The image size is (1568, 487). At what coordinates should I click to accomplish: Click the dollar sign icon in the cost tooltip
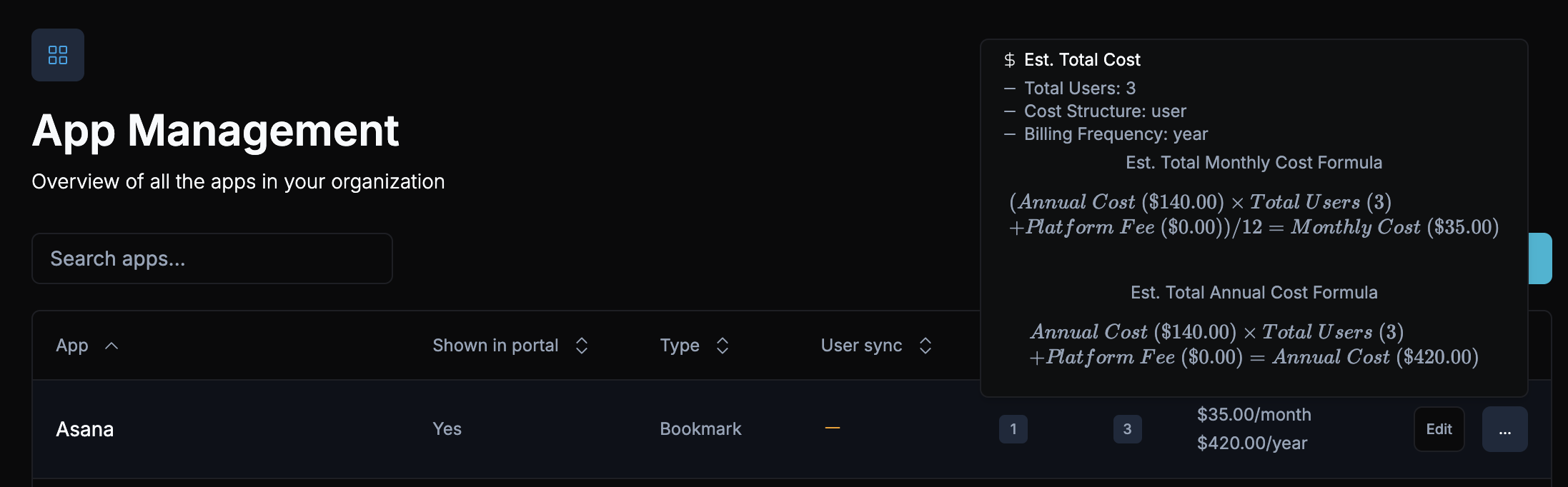click(1009, 60)
